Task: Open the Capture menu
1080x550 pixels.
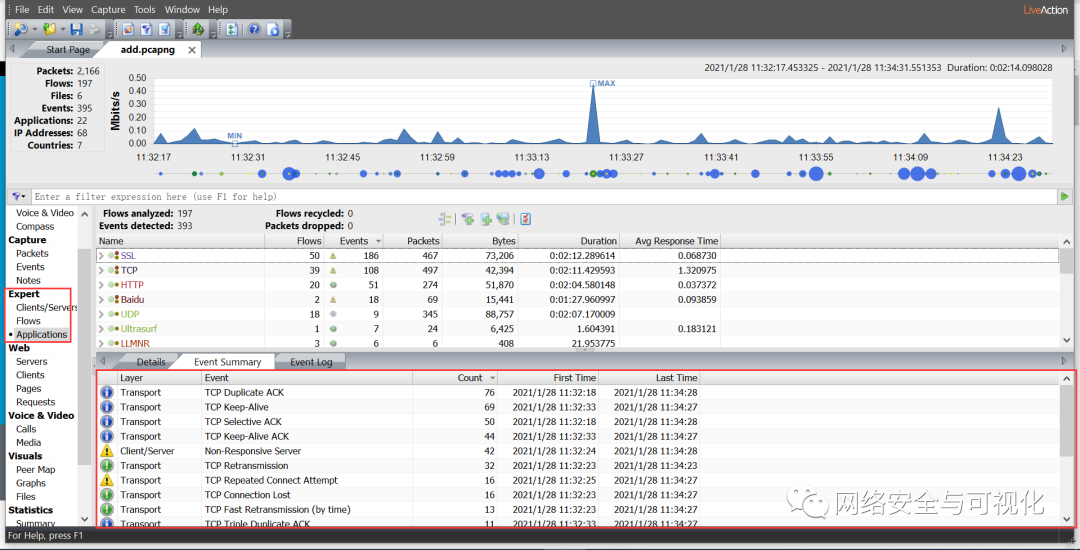Action: [x=108, y=10]
